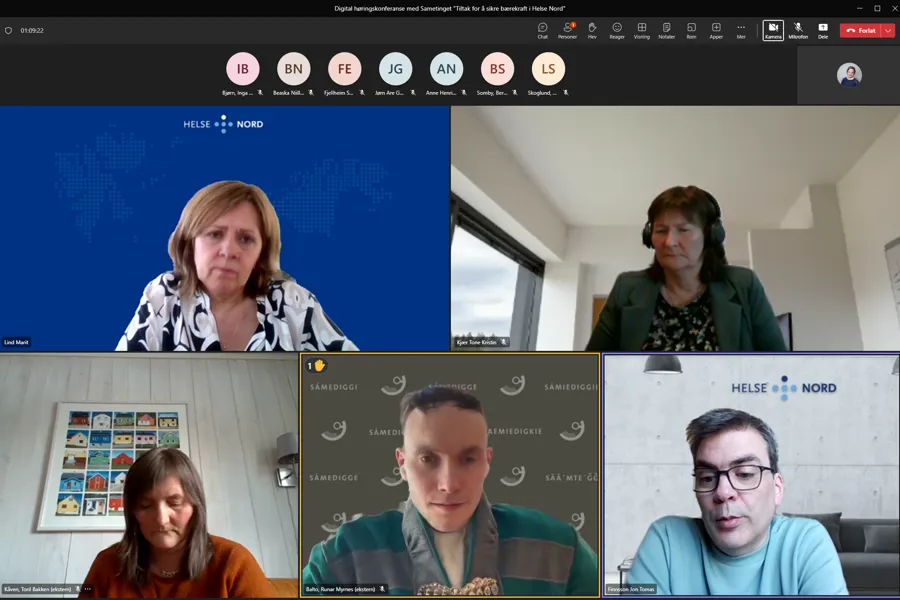900x600 pixels.
Task: Expand the Mer more options menu
Action: click(741, 30)
